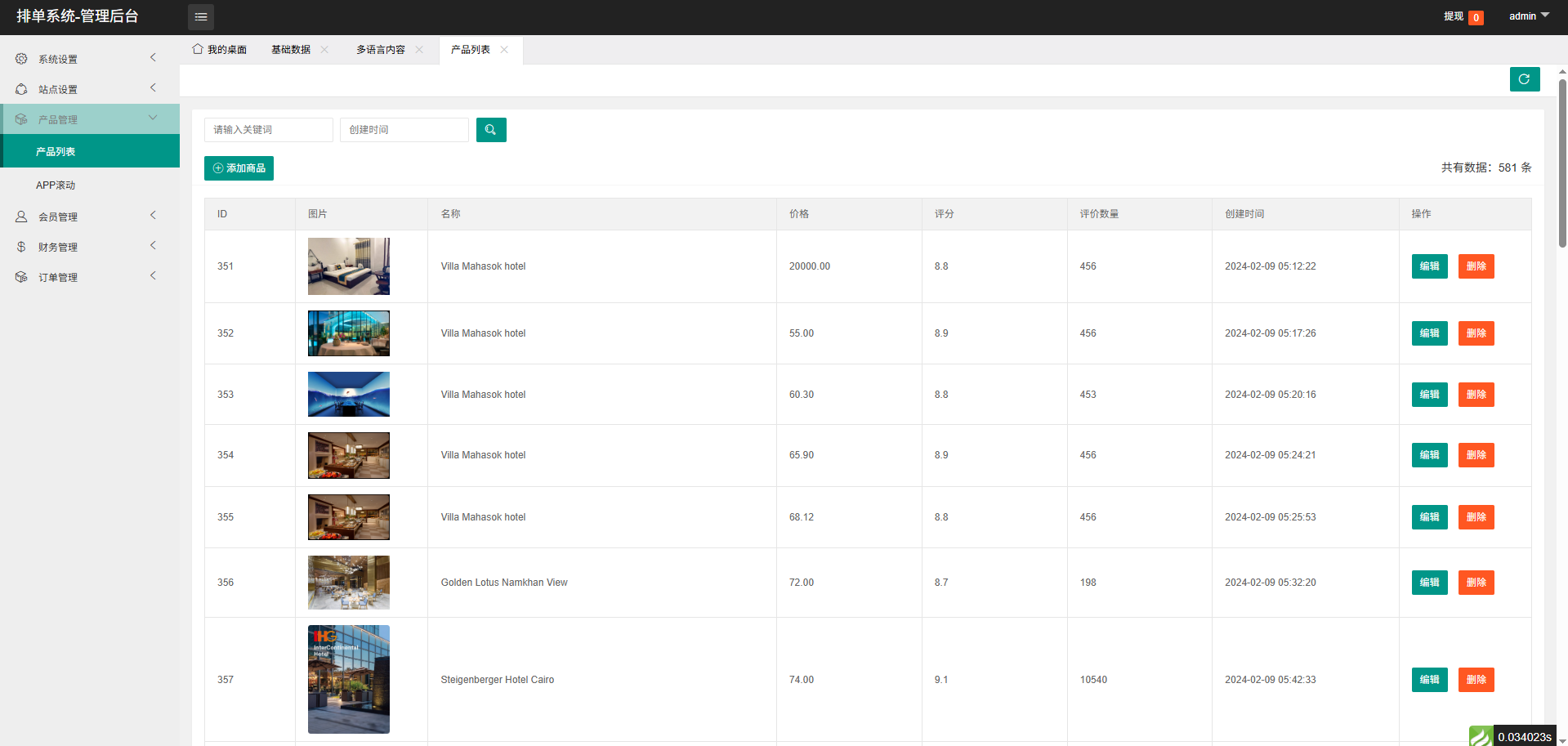Image resolution: width=1568 pixels, height=746 pixels.
Task: Click the 添加商品 button
Action: (x=239, y=168)
